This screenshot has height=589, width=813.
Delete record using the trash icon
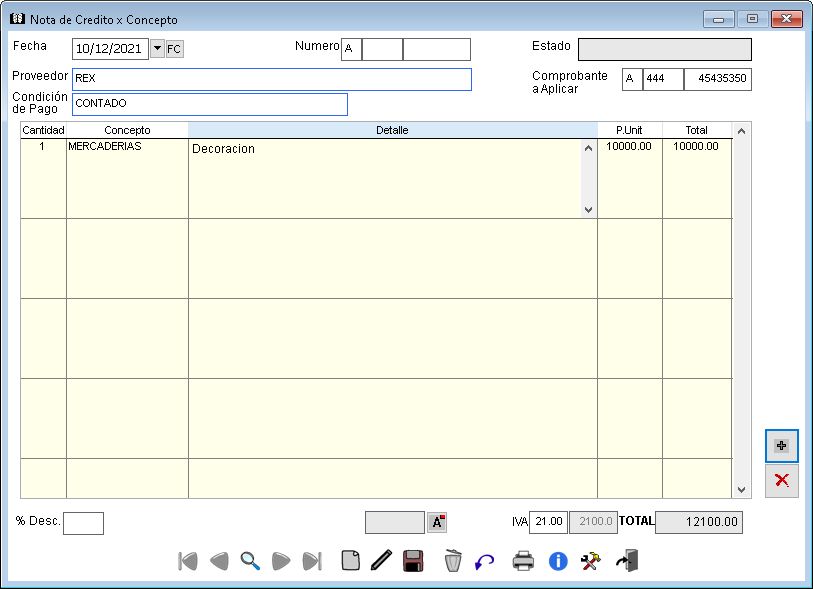(x=453, y=561)
